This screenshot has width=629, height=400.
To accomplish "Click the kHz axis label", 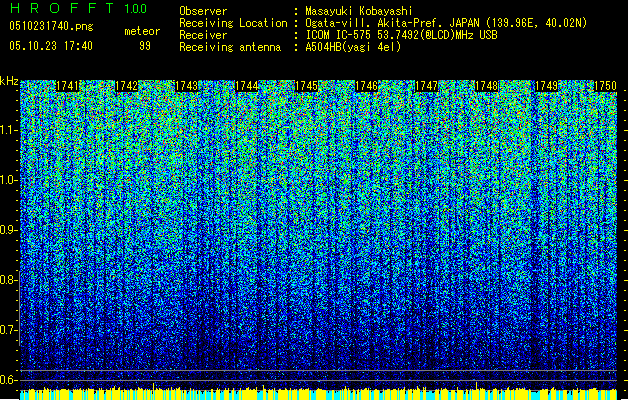I will 9,81.
